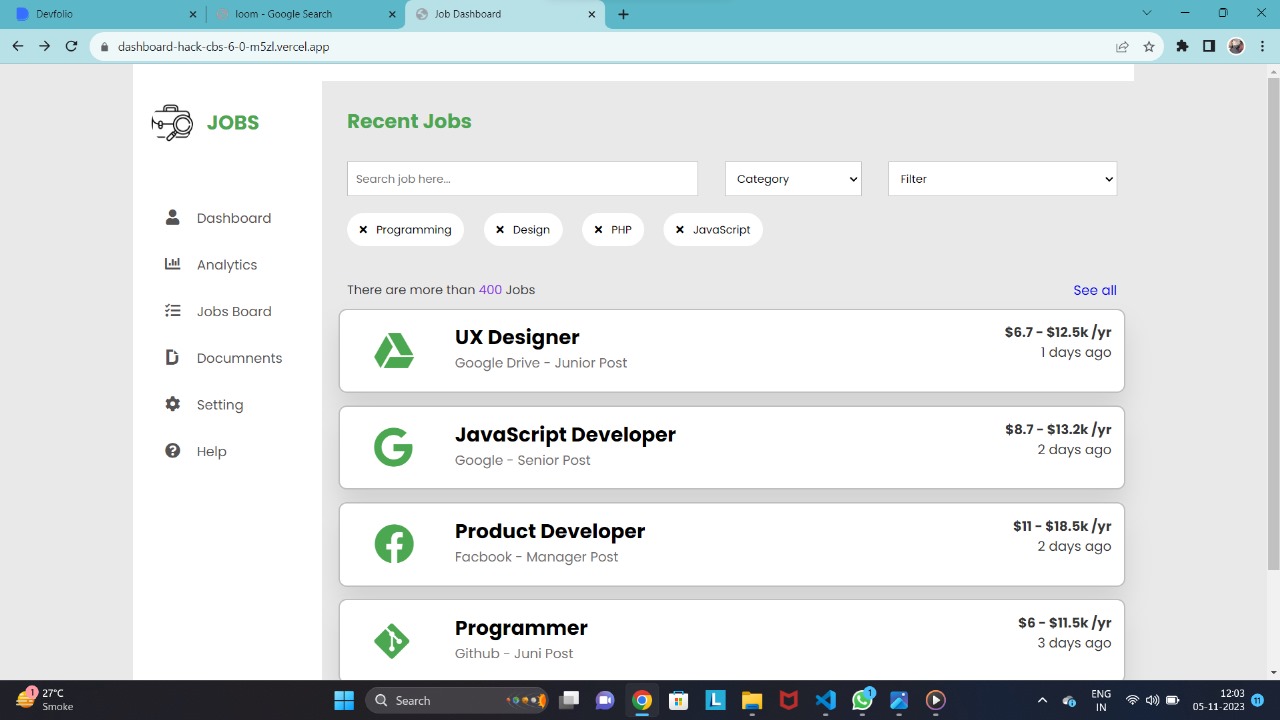
Task: Click the Facebook logo on Product Developer card
Action: [x=394, y=544]
